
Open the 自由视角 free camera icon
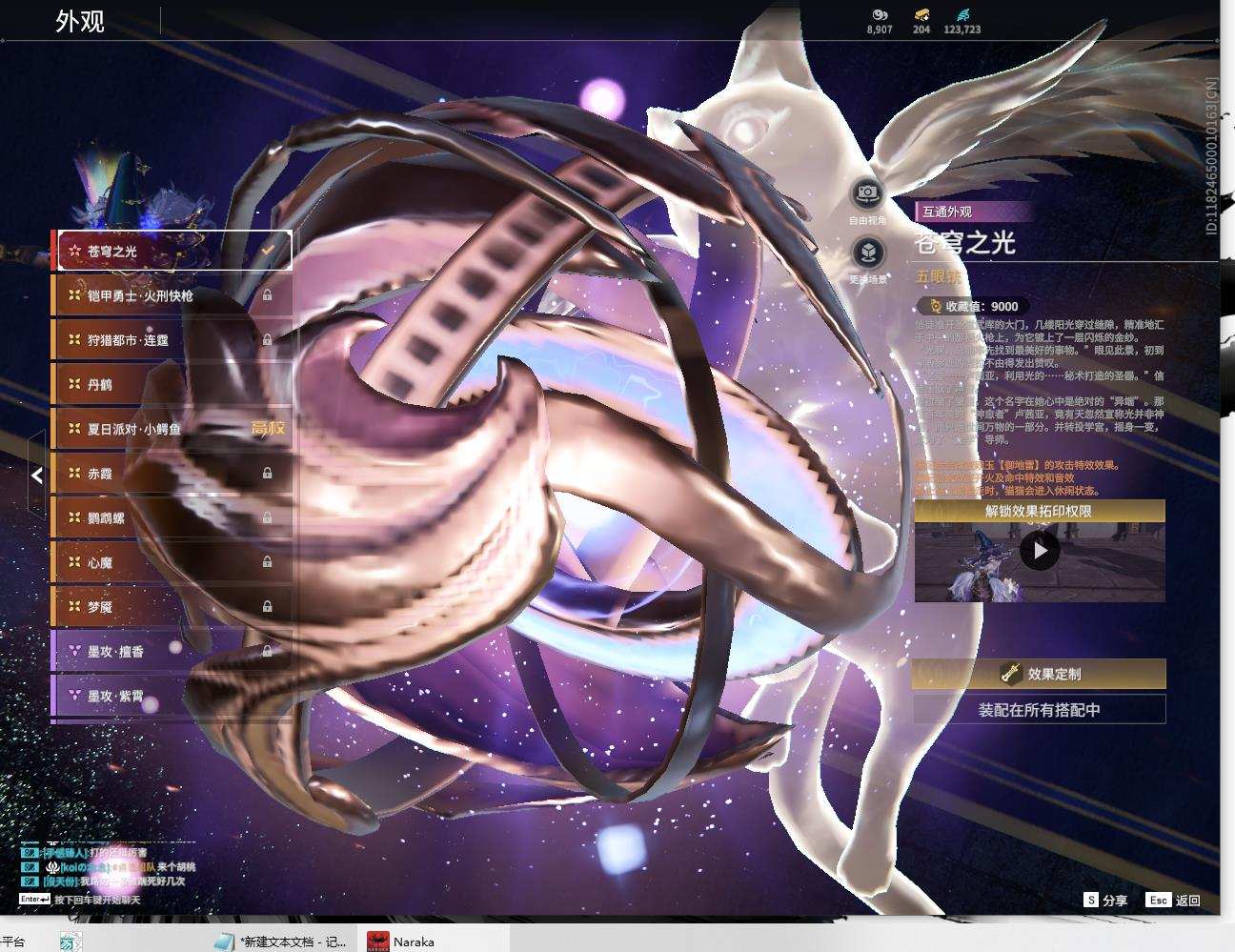pos(867,193)
